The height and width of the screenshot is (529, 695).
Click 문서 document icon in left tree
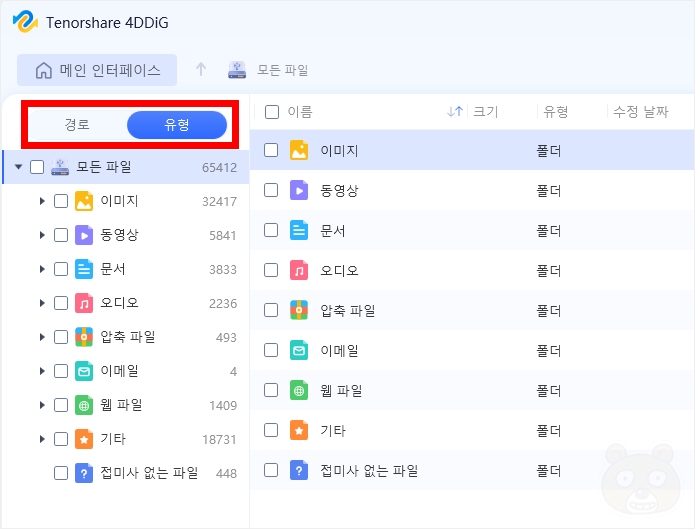tap(84, 269)
